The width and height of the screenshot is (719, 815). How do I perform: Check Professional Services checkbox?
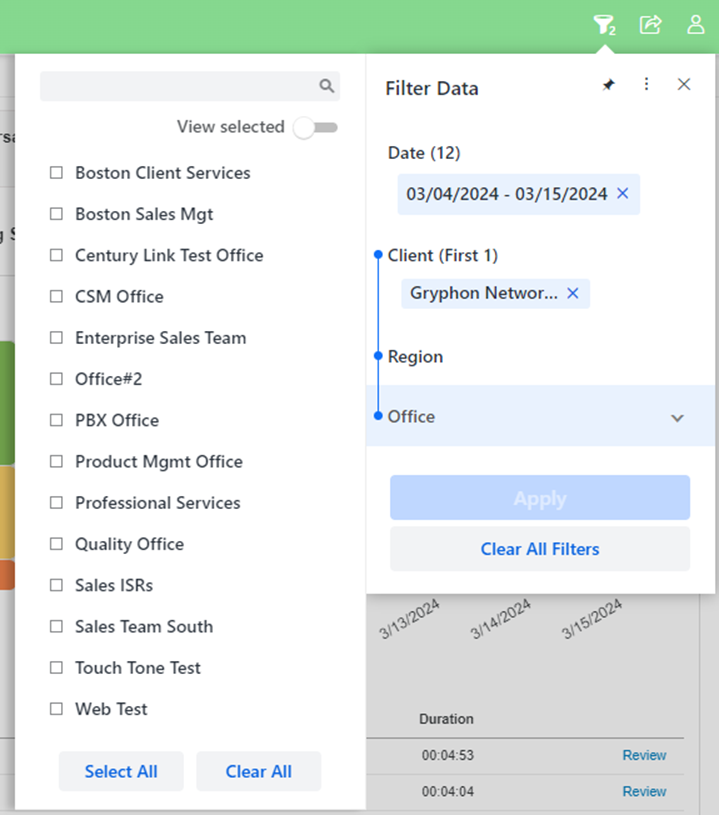[56, 503]
